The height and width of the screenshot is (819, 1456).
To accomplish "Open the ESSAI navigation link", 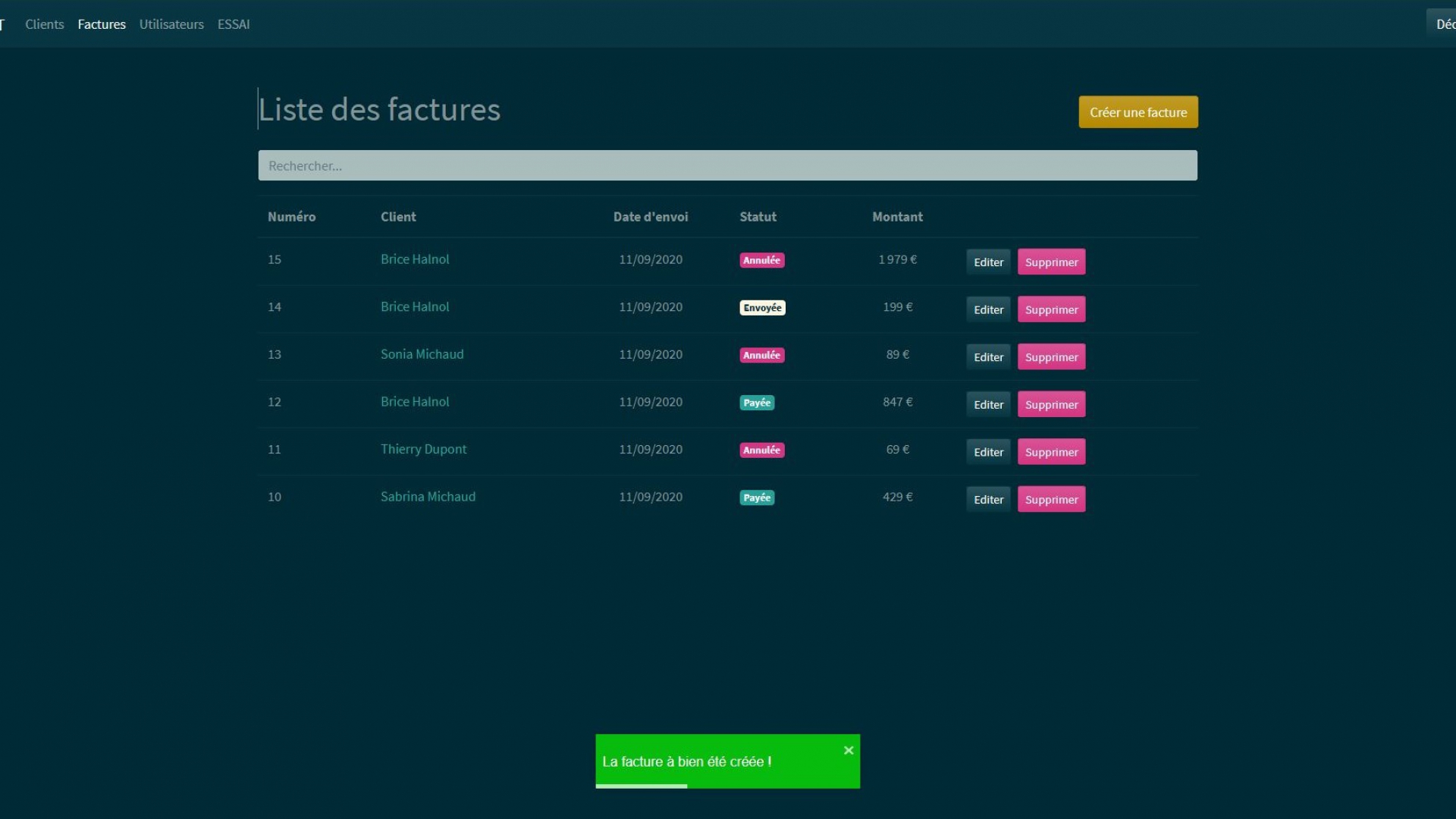I will coord(234,24).
